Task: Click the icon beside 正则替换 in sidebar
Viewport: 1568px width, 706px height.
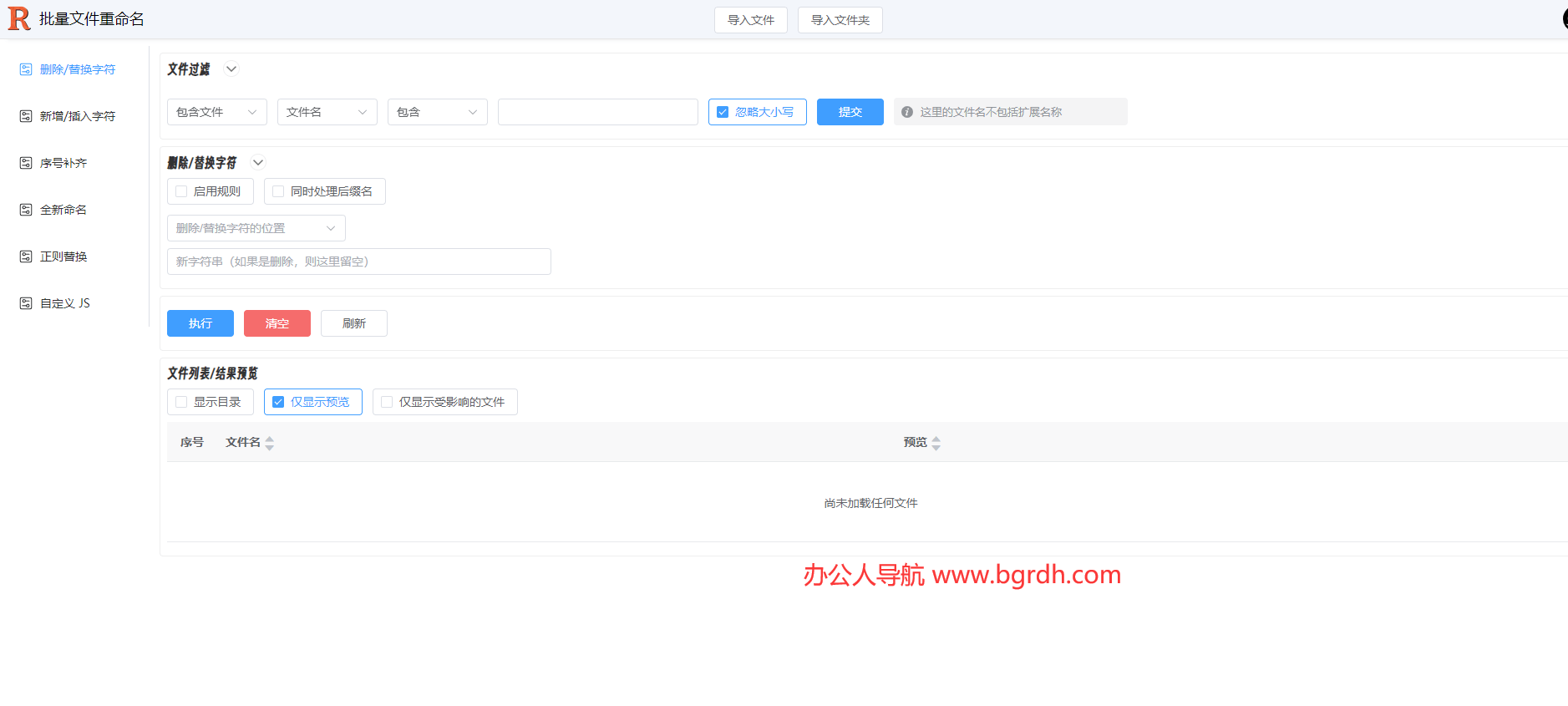Action: click(26, 256)
